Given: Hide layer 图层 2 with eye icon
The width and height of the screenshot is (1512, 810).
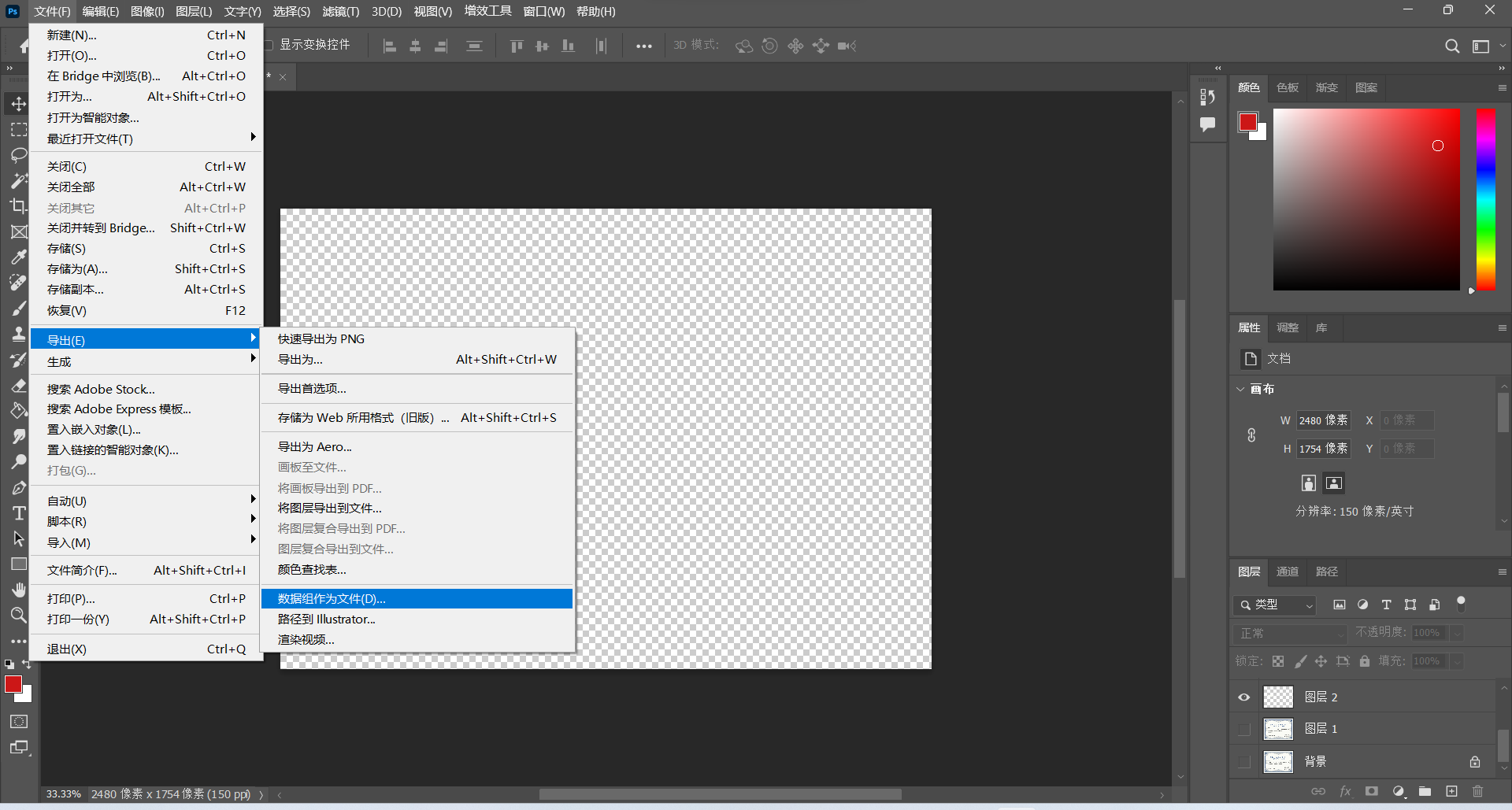Looking at the screenshot, I should click(x=1244, y=697).
